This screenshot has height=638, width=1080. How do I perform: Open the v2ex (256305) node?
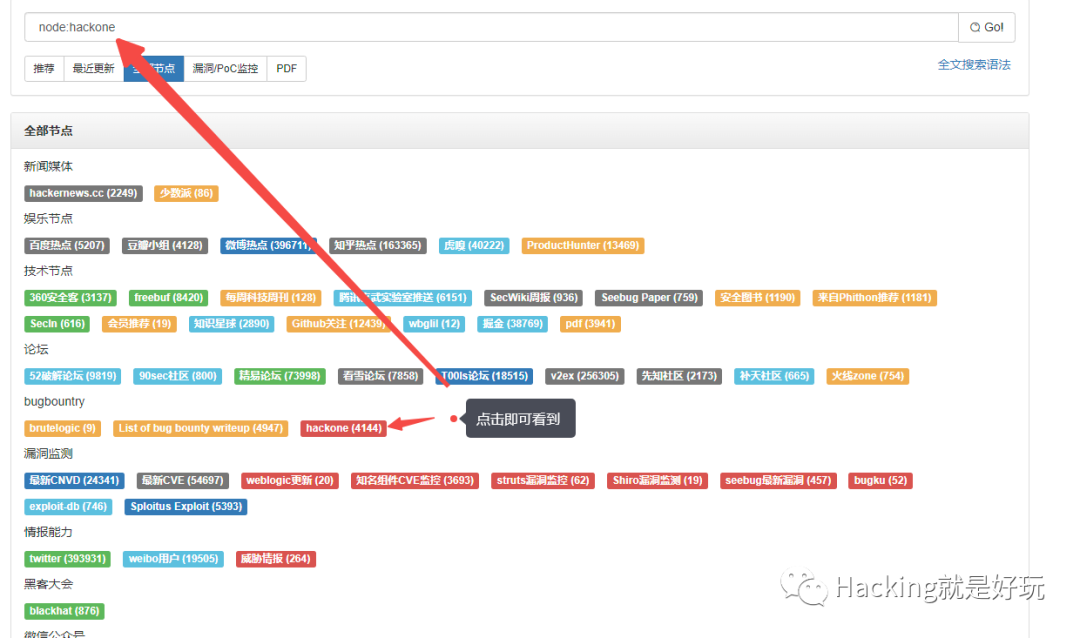click(585, 377)
